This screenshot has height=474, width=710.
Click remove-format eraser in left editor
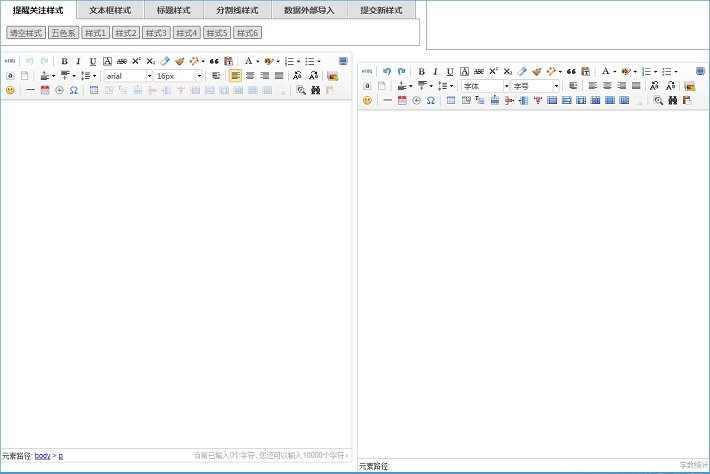[x=165, y=61]
